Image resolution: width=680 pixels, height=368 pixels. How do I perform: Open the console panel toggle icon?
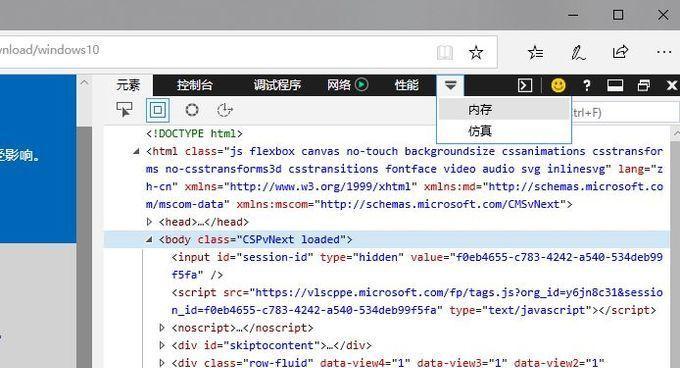(525, 85)
